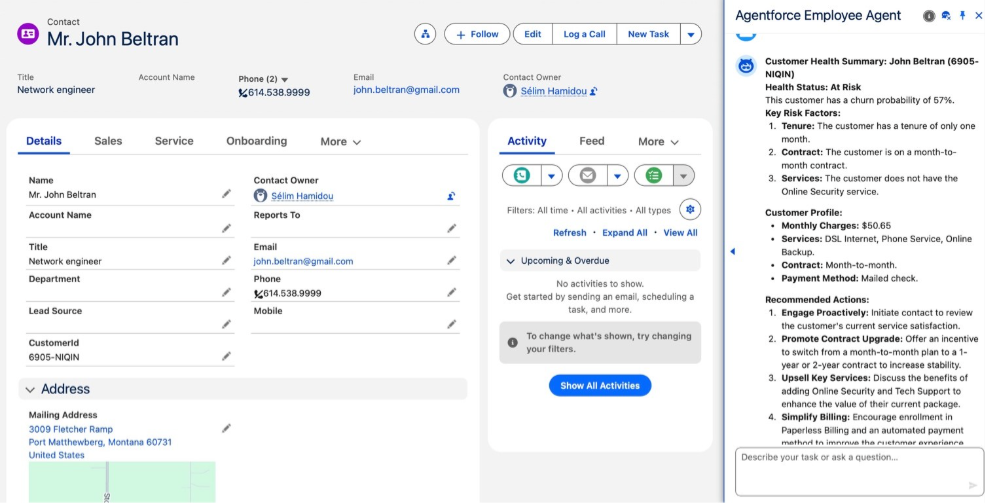Edit the CustomerId field pencil icon

(226, 356)
